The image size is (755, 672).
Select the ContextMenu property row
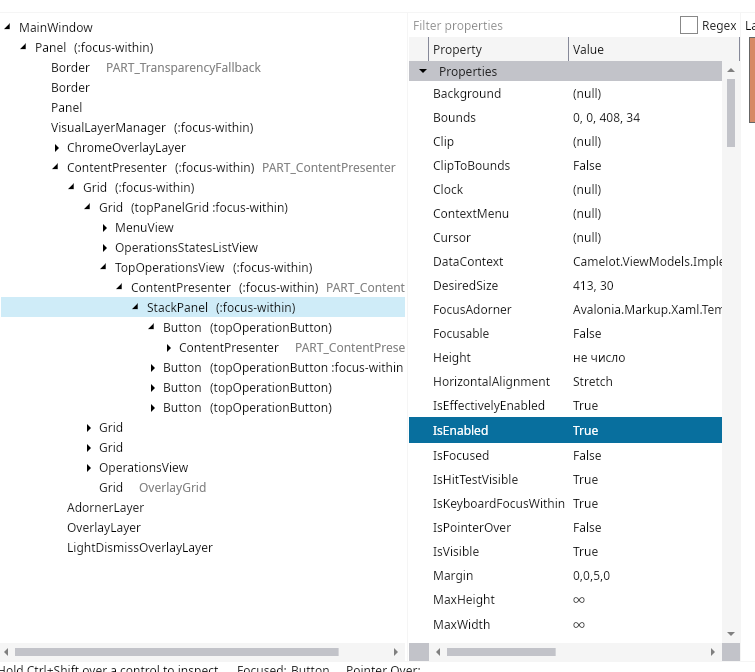[565, 213]
